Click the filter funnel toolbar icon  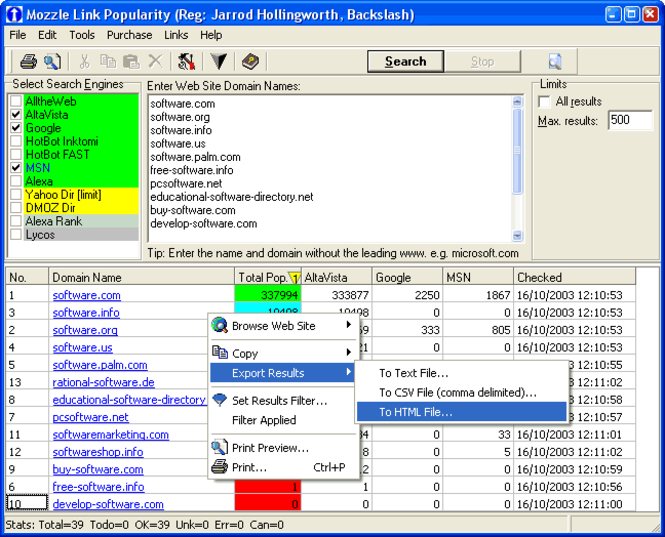[x=219, y=62]
